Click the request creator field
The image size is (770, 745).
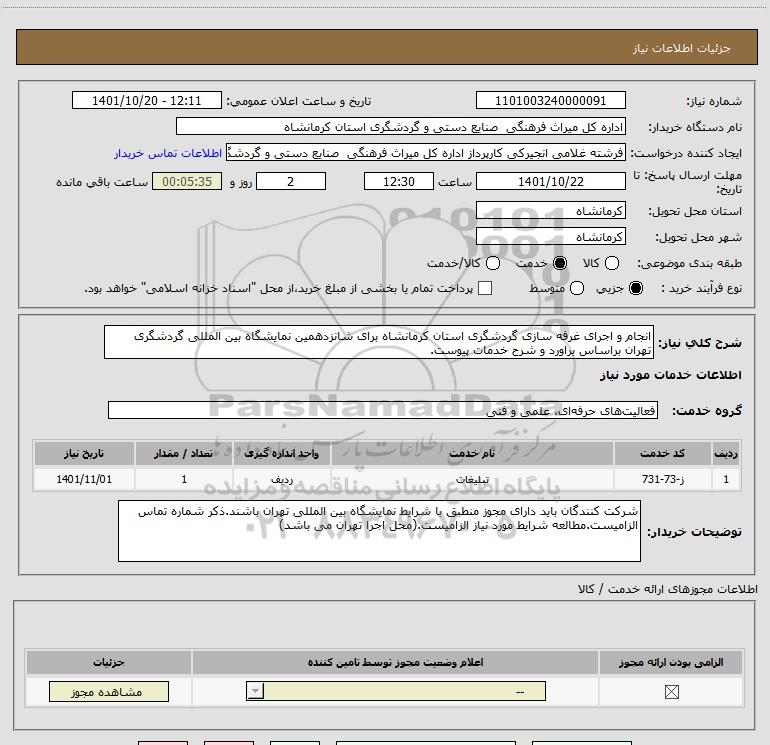point(426,153)
